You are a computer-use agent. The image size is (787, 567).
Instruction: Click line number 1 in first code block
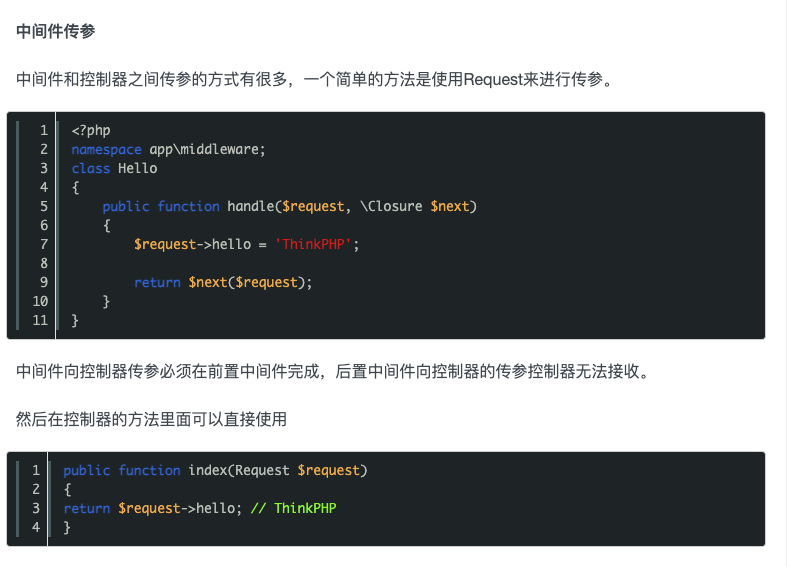[x=44, y=130]
